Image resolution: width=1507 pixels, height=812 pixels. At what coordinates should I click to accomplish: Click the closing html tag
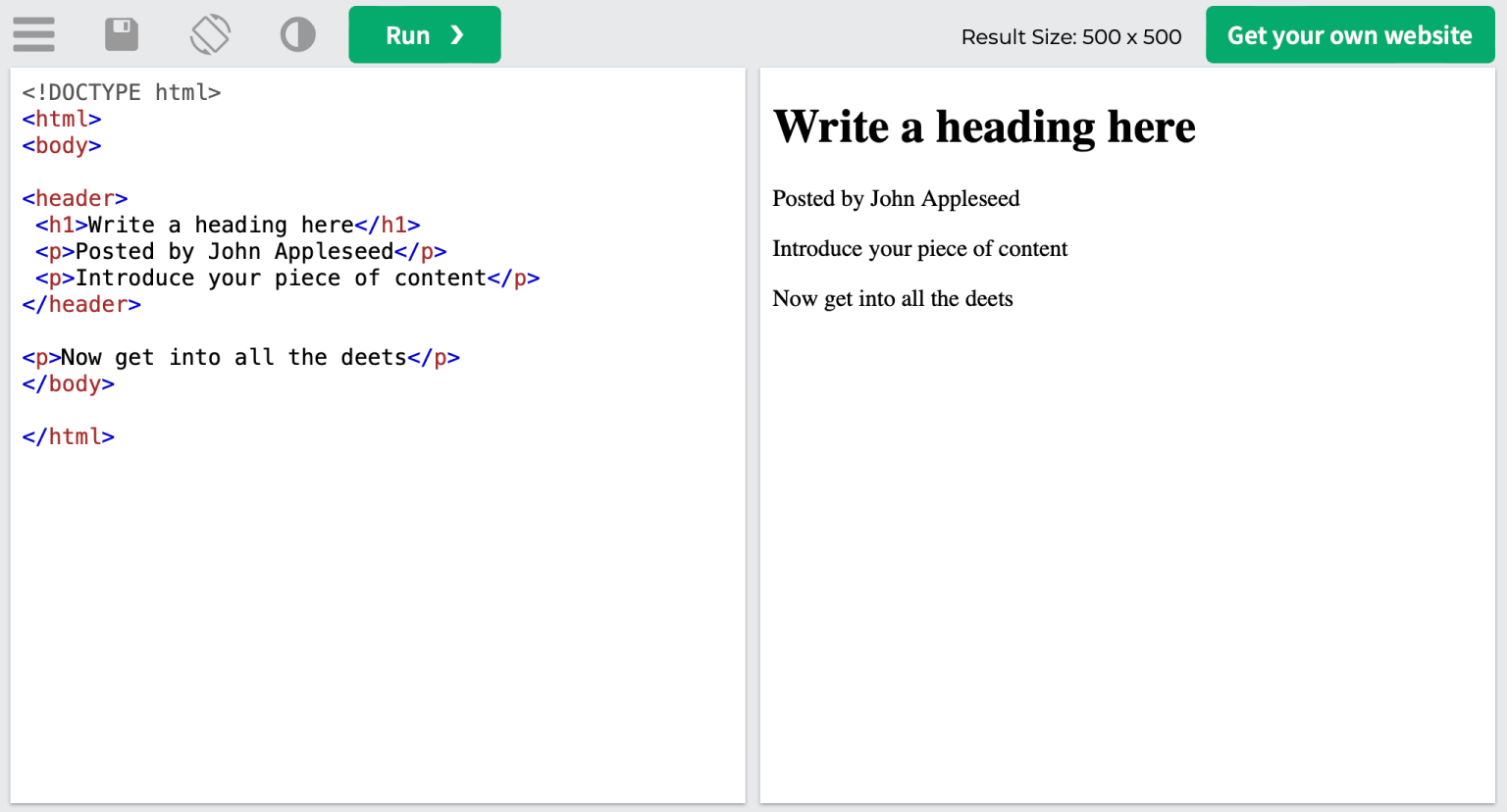click(x=68, y=436)
